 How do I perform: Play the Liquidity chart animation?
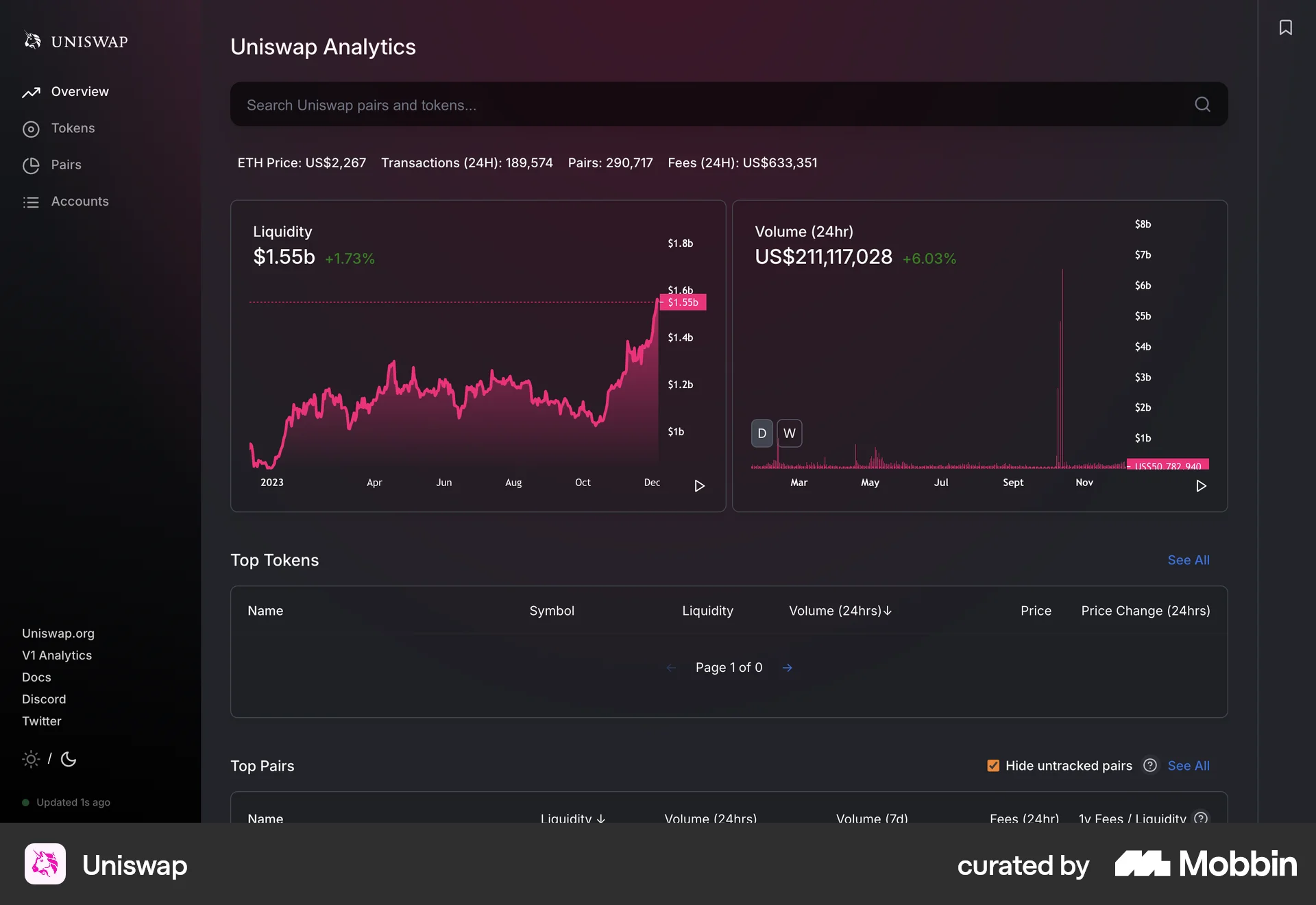699,486
